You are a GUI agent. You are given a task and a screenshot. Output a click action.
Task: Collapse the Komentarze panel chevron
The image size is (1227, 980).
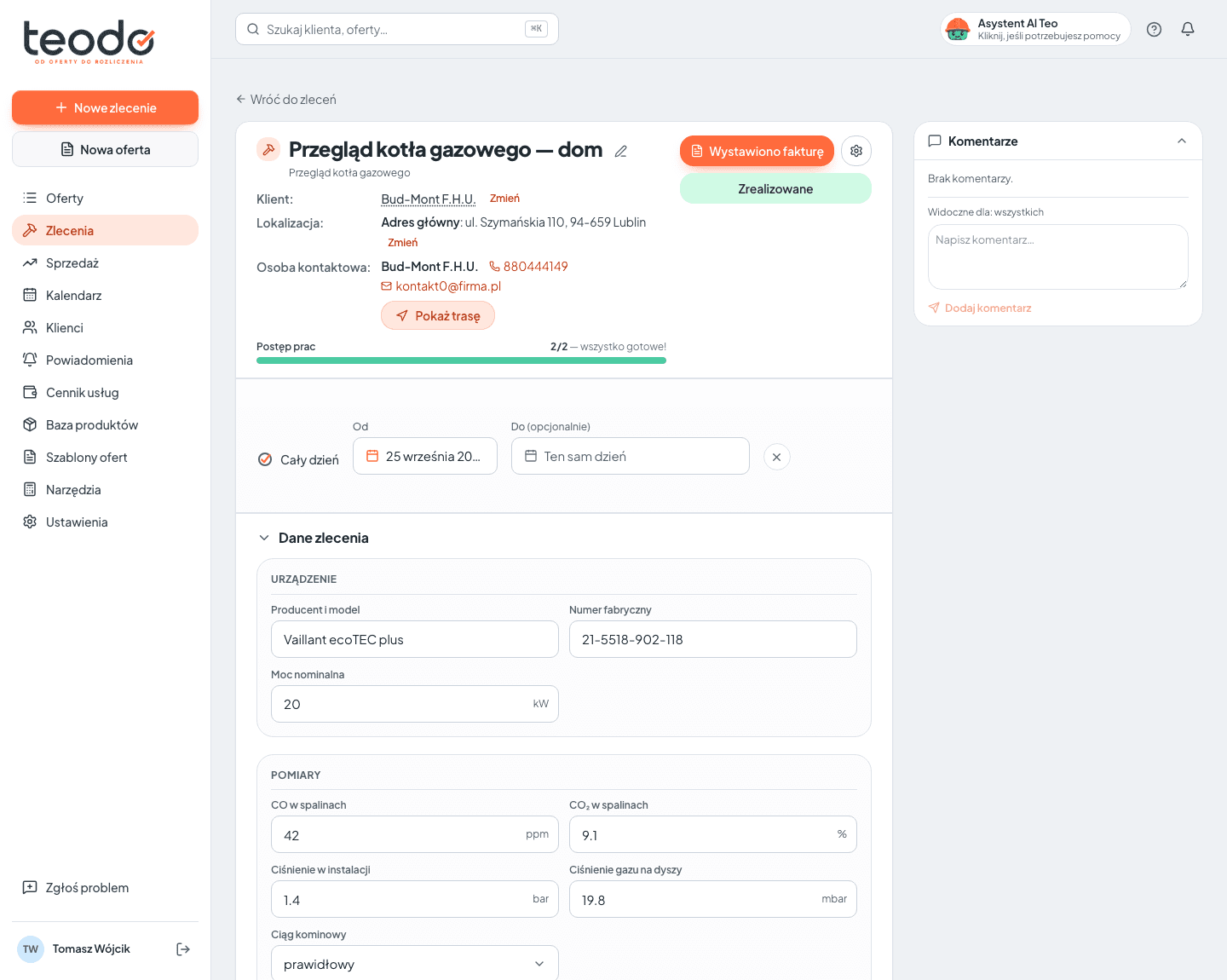[x=1182, y=141]
